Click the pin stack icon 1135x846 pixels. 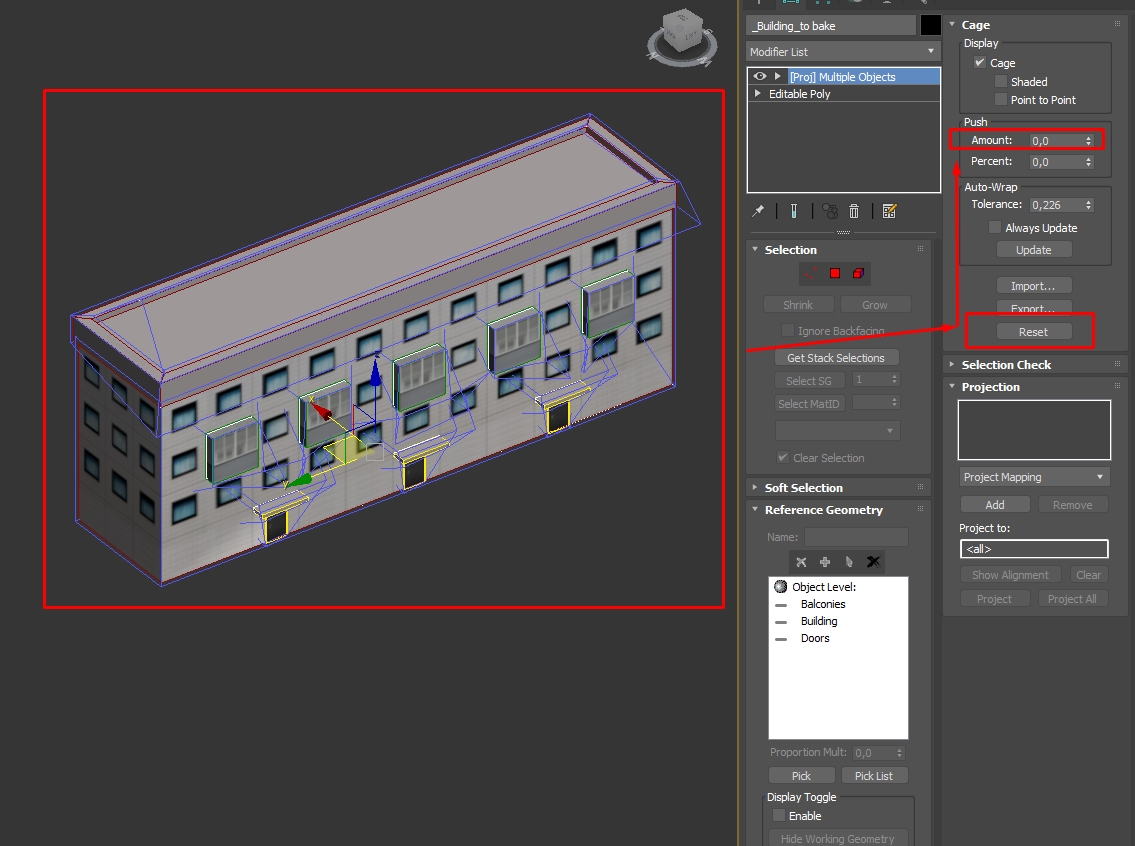pyautogui.click(x=758, y=211)
